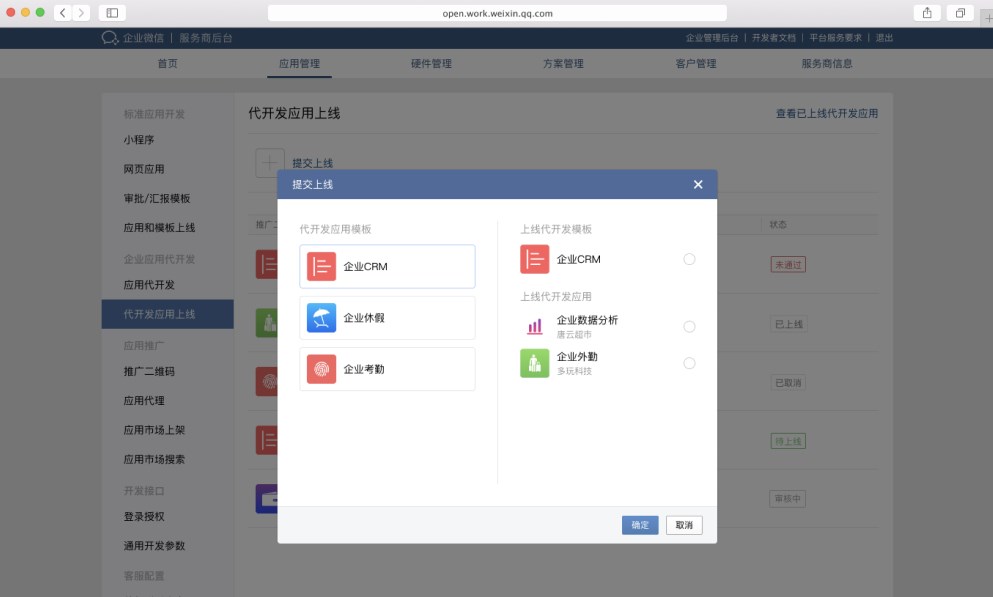
Task: Select the 企业数据分析 radio button
Action: coord(689,326)
